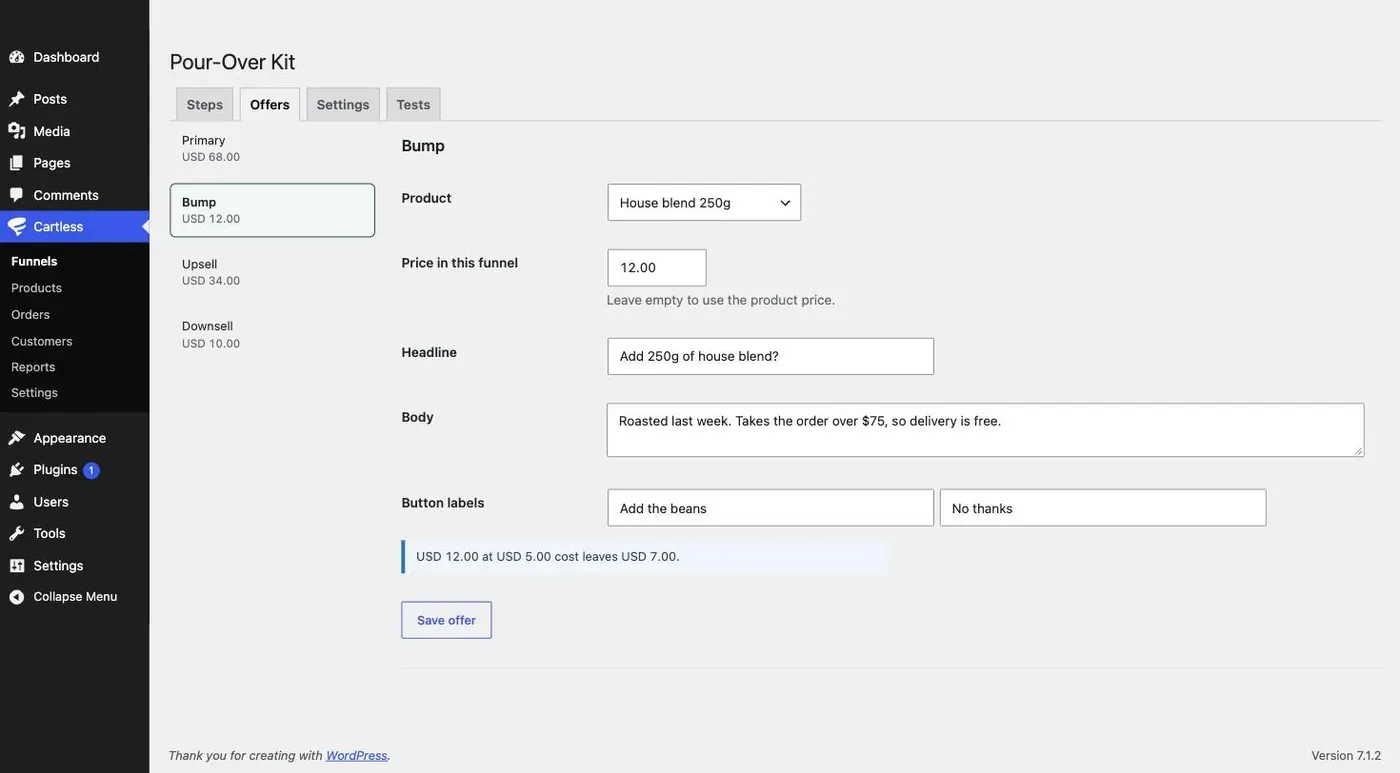Click into the Body textarea
This screenshot has height=773, width=1400.
(985, 430)
